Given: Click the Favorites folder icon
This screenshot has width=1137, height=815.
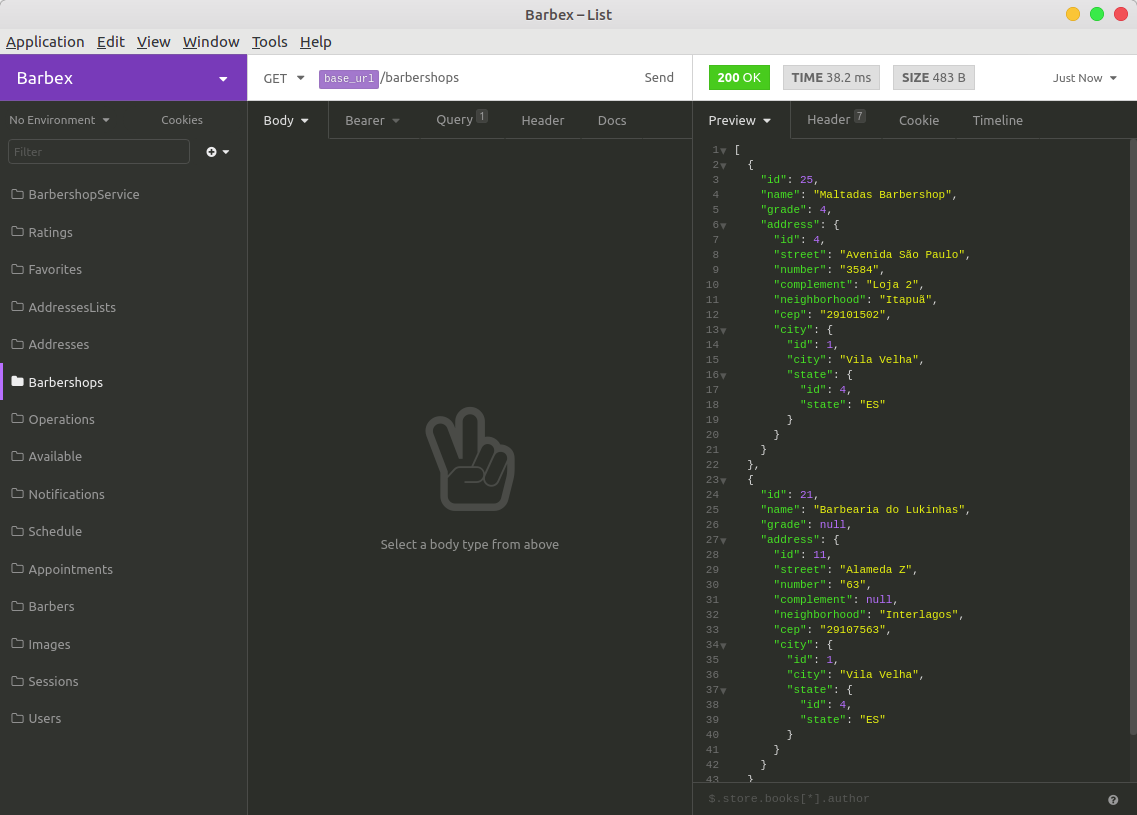Looking at the screenshot, I should [17, 268].
